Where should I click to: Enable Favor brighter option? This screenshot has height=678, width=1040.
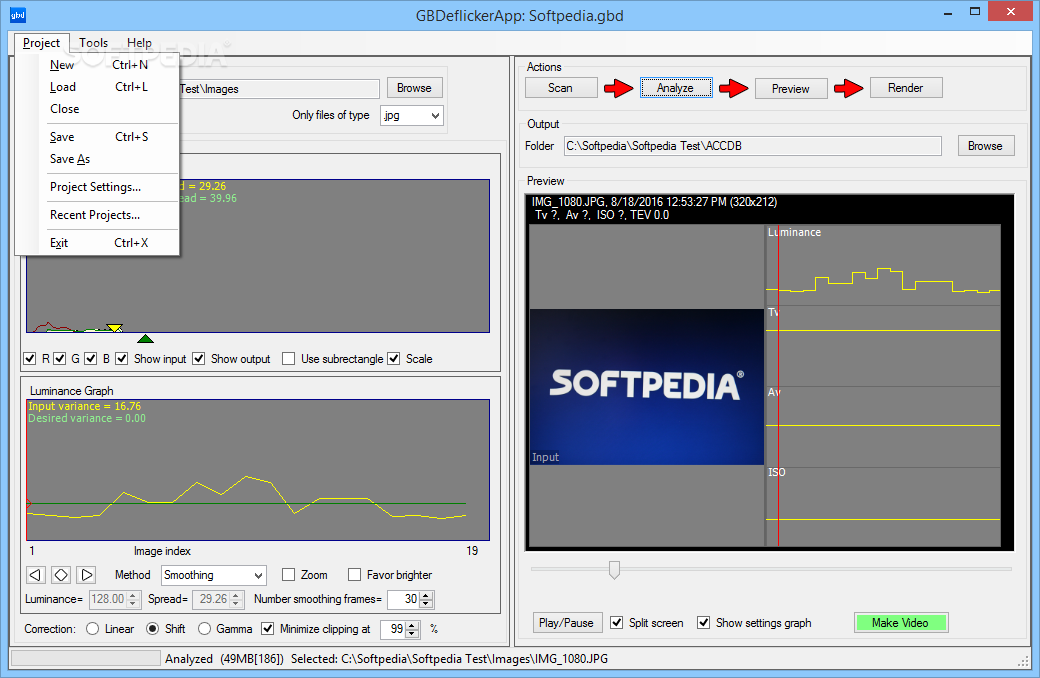(x=354, y=575)
